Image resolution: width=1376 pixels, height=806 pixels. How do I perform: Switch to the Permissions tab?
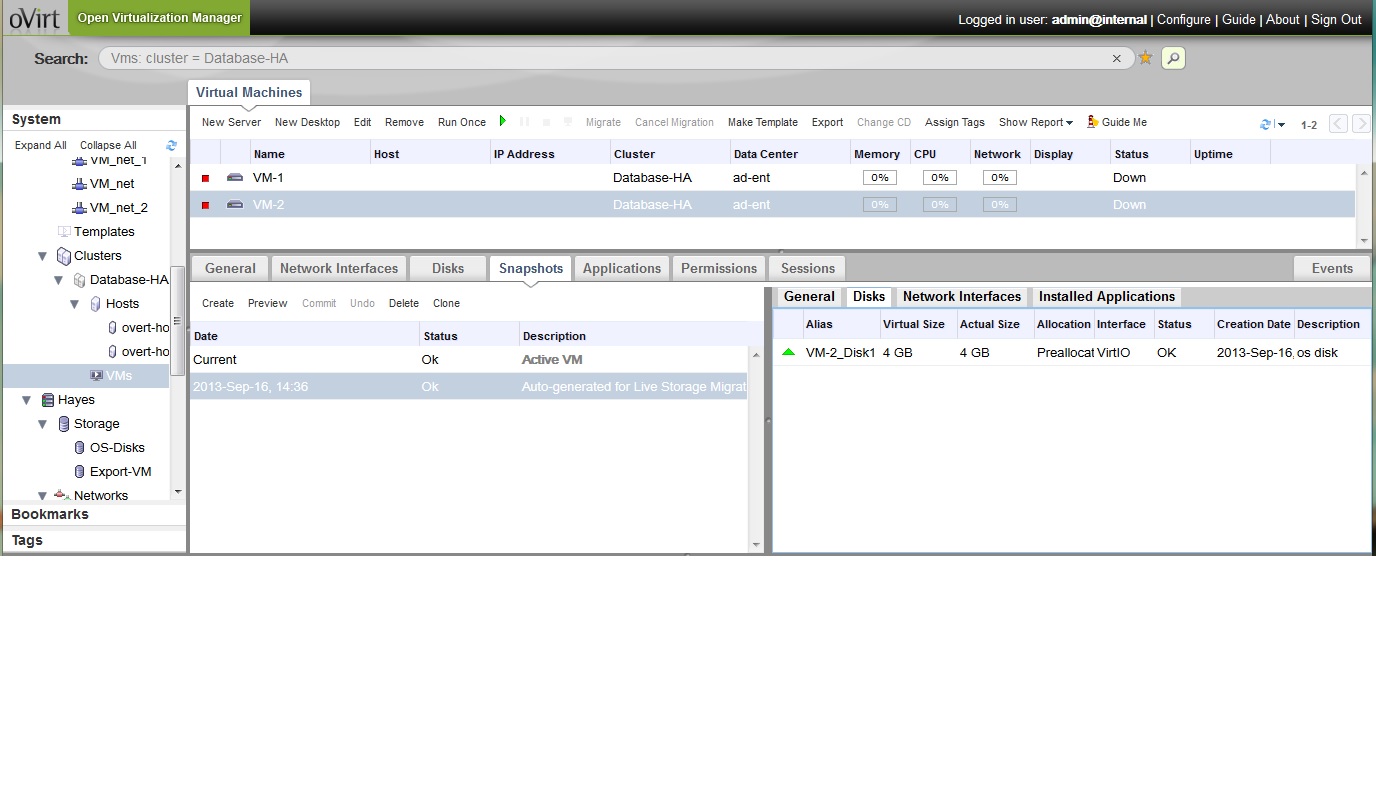718,268
